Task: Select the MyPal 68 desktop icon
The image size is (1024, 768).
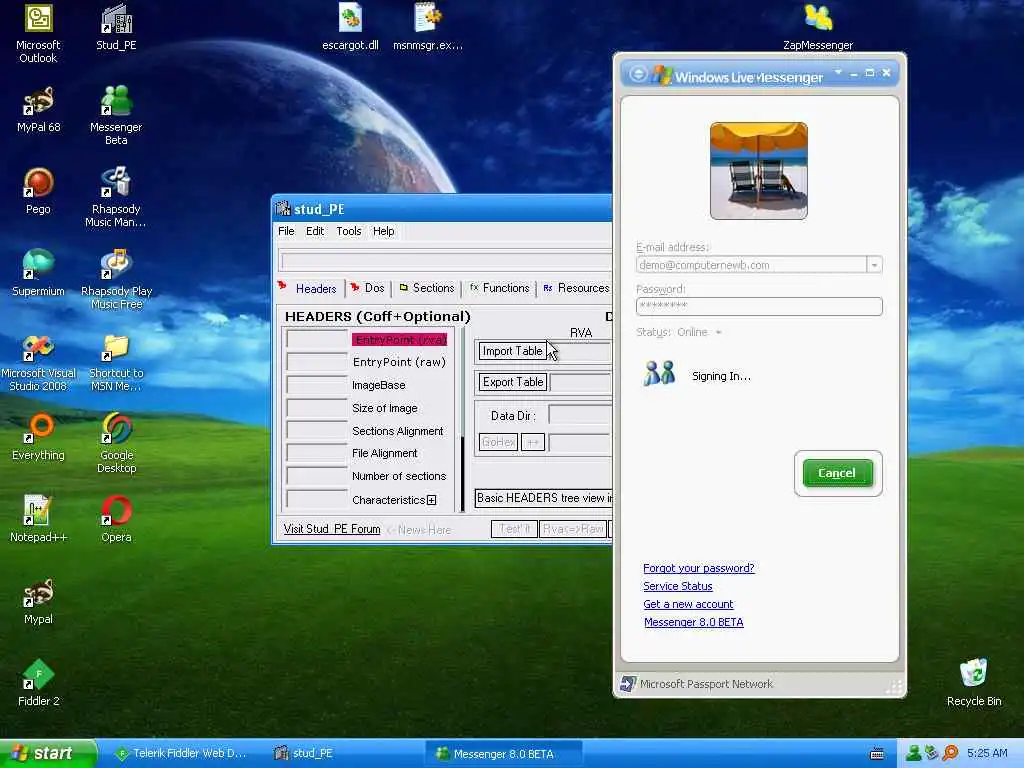Action: [x=38, y=110]
